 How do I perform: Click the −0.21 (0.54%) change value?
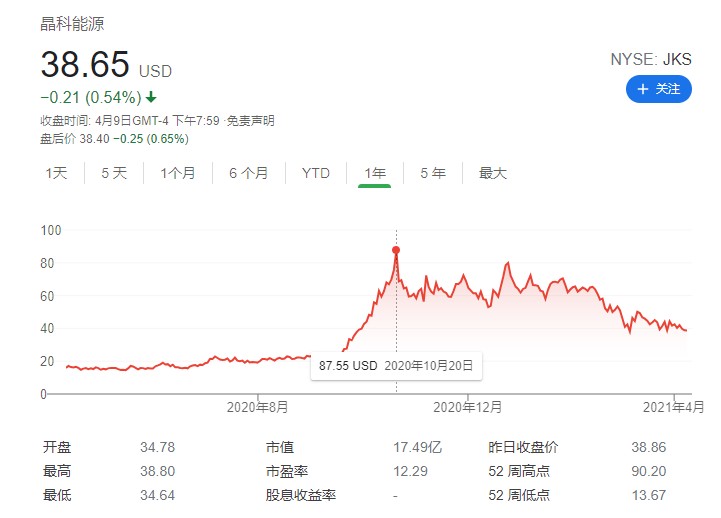pos(91,97)
